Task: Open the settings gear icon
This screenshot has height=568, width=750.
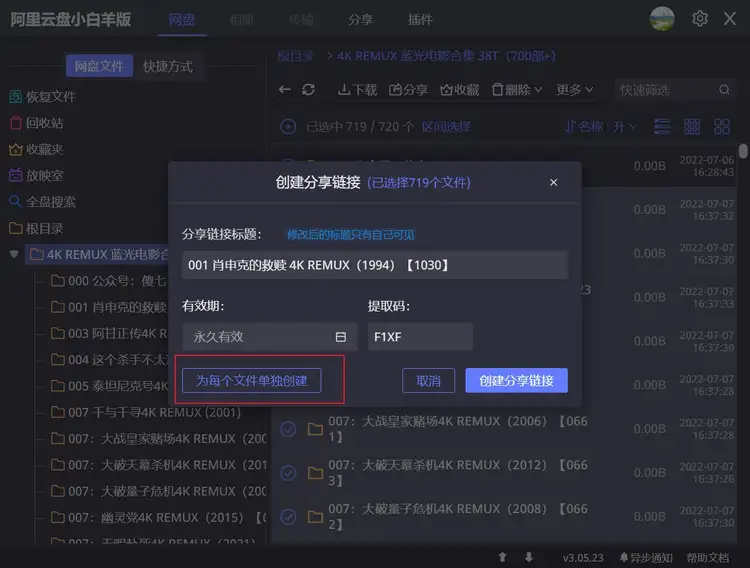Action: point(700,19)
